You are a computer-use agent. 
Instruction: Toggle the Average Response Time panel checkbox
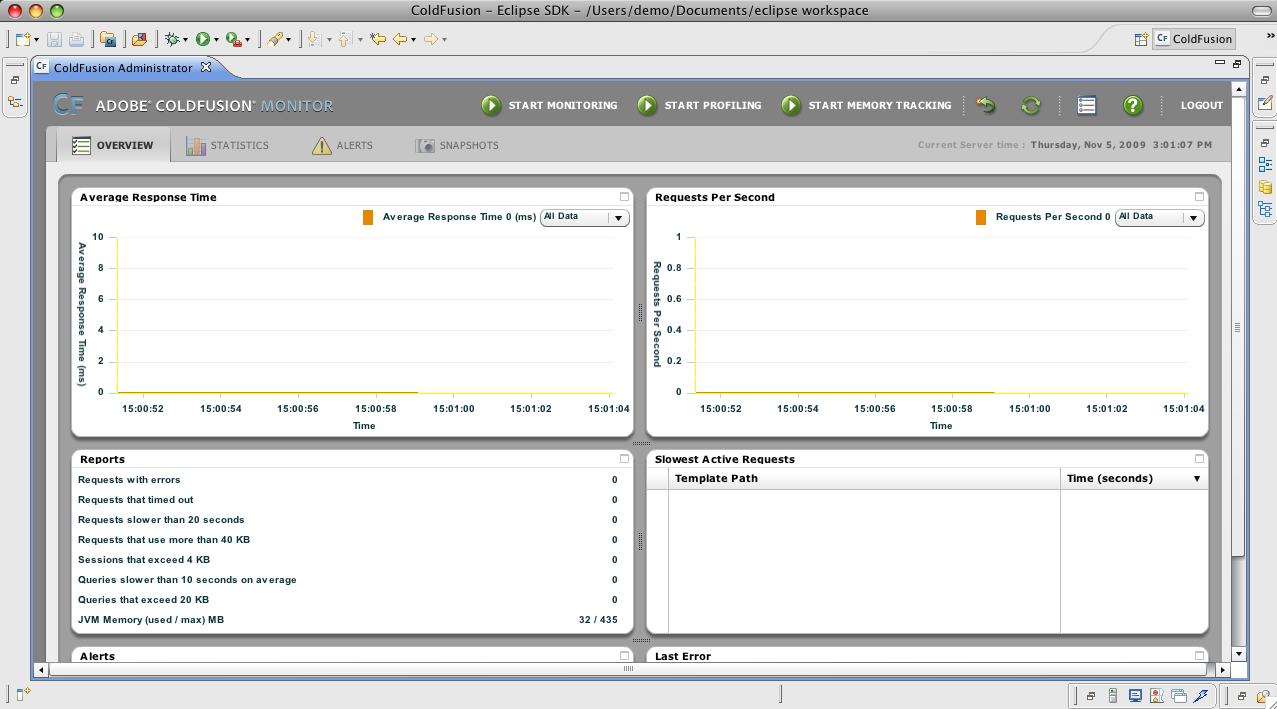point(623,195)
